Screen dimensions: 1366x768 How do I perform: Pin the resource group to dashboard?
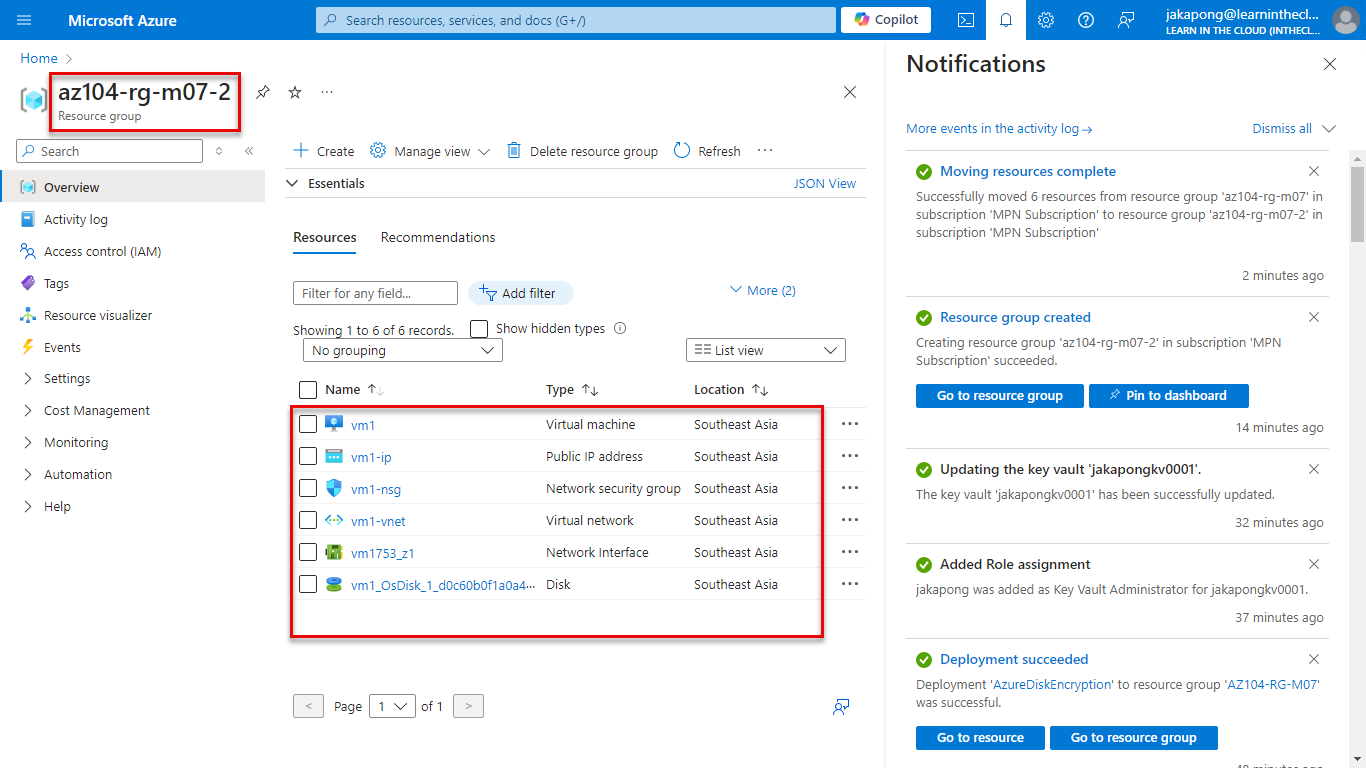coord(263,92)
